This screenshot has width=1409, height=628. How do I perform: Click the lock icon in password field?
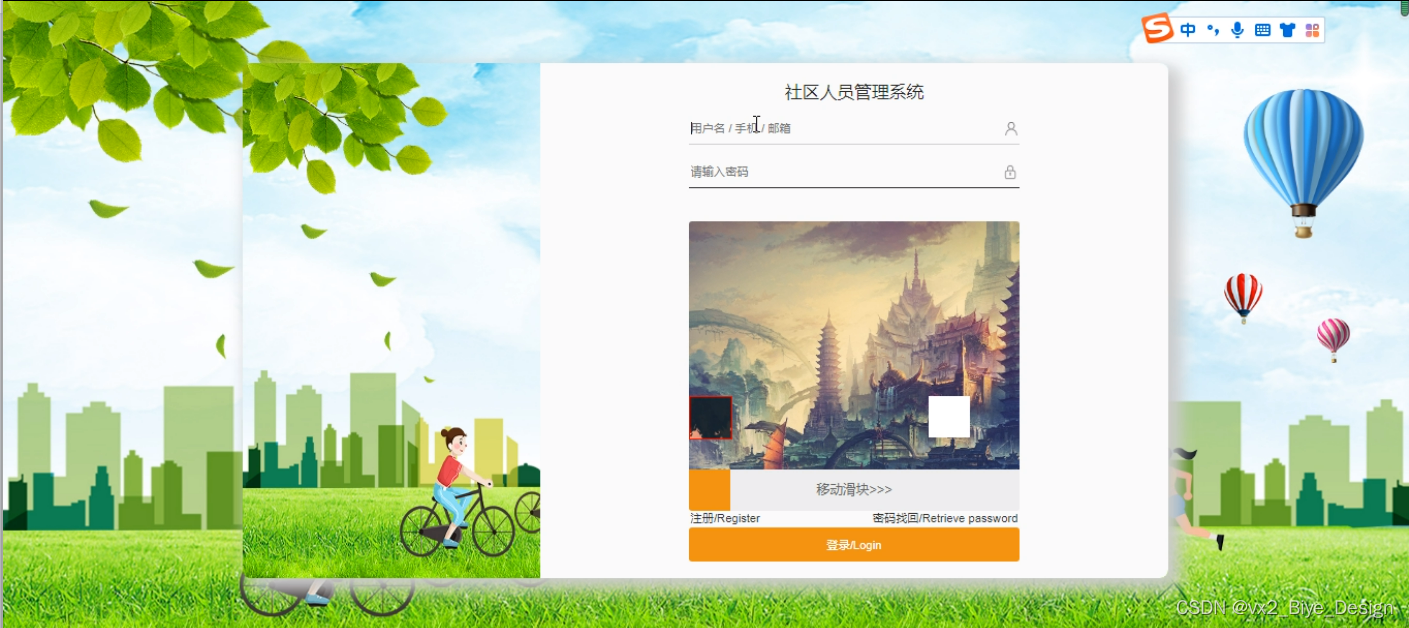[x=1011, y=172]
